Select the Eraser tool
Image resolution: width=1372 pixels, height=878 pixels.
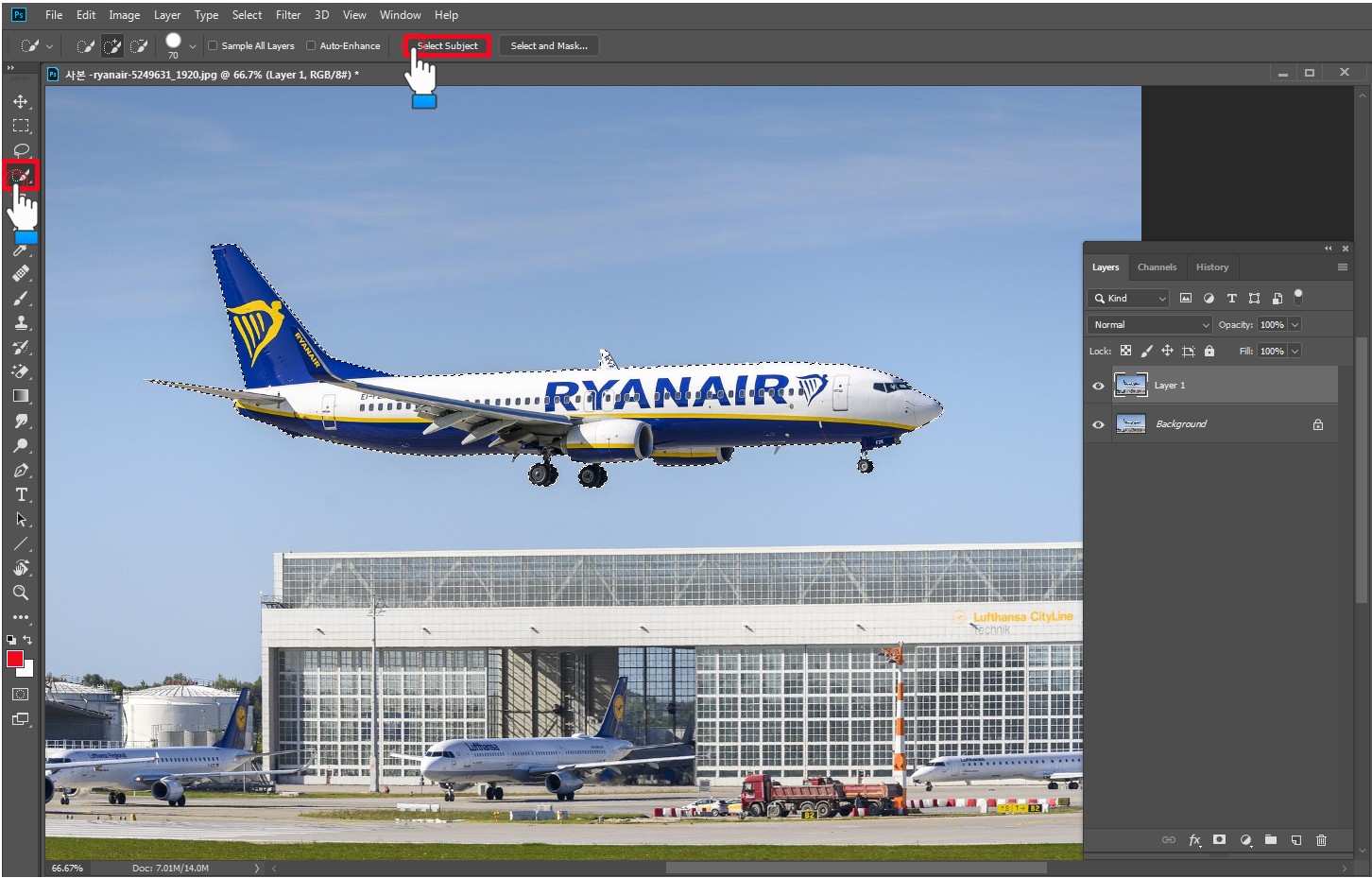coord(21,371)
